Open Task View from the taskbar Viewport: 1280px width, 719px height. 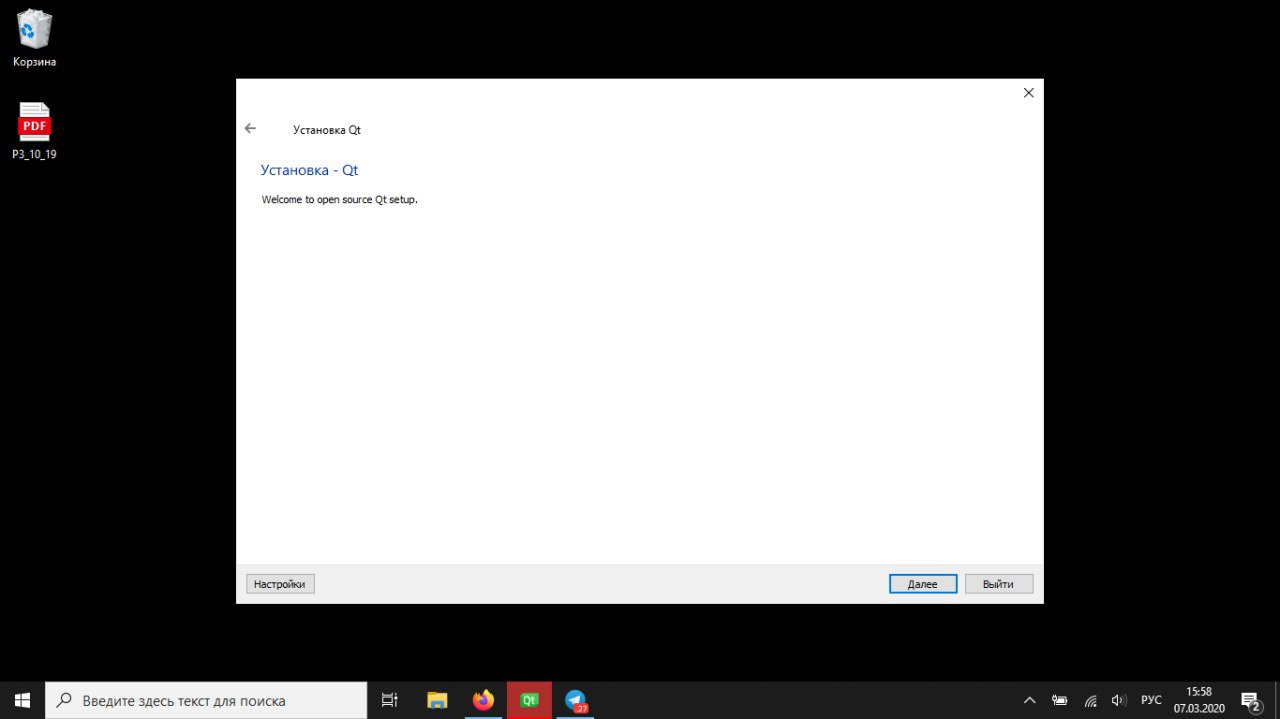pyautogui.click(x=390, y=700)
